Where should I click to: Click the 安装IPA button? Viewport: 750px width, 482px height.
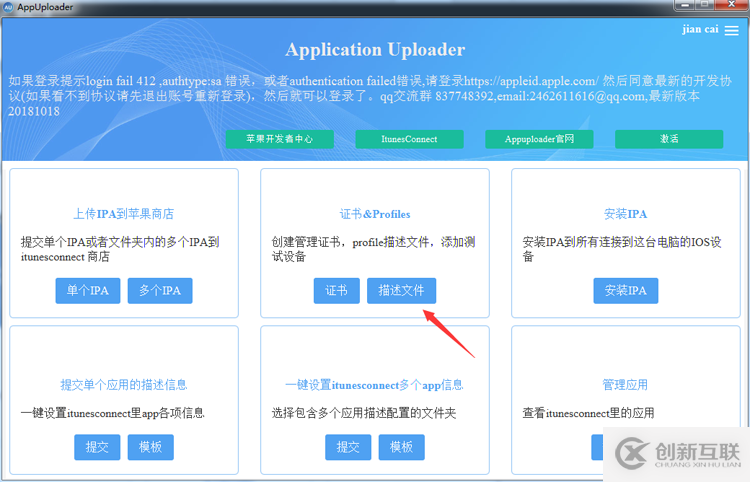[626, 291]
